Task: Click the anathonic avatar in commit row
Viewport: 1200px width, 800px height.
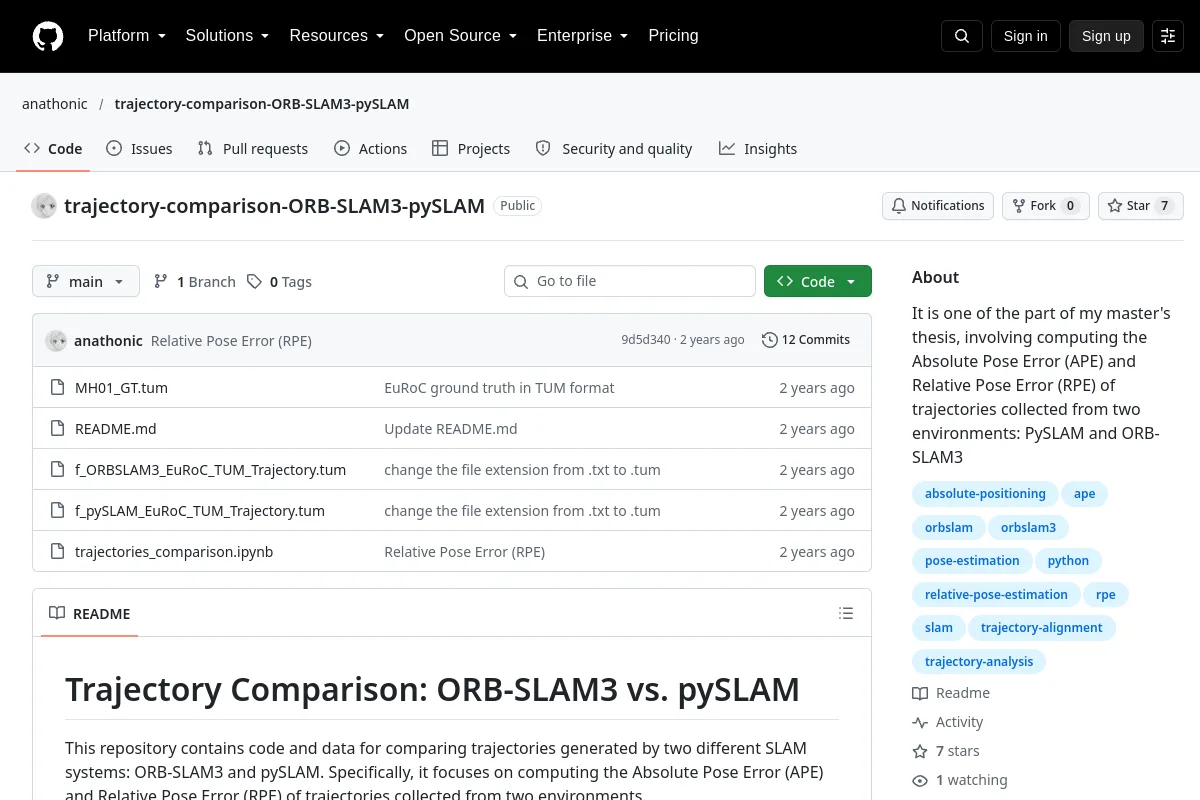Action: (56, 340)
